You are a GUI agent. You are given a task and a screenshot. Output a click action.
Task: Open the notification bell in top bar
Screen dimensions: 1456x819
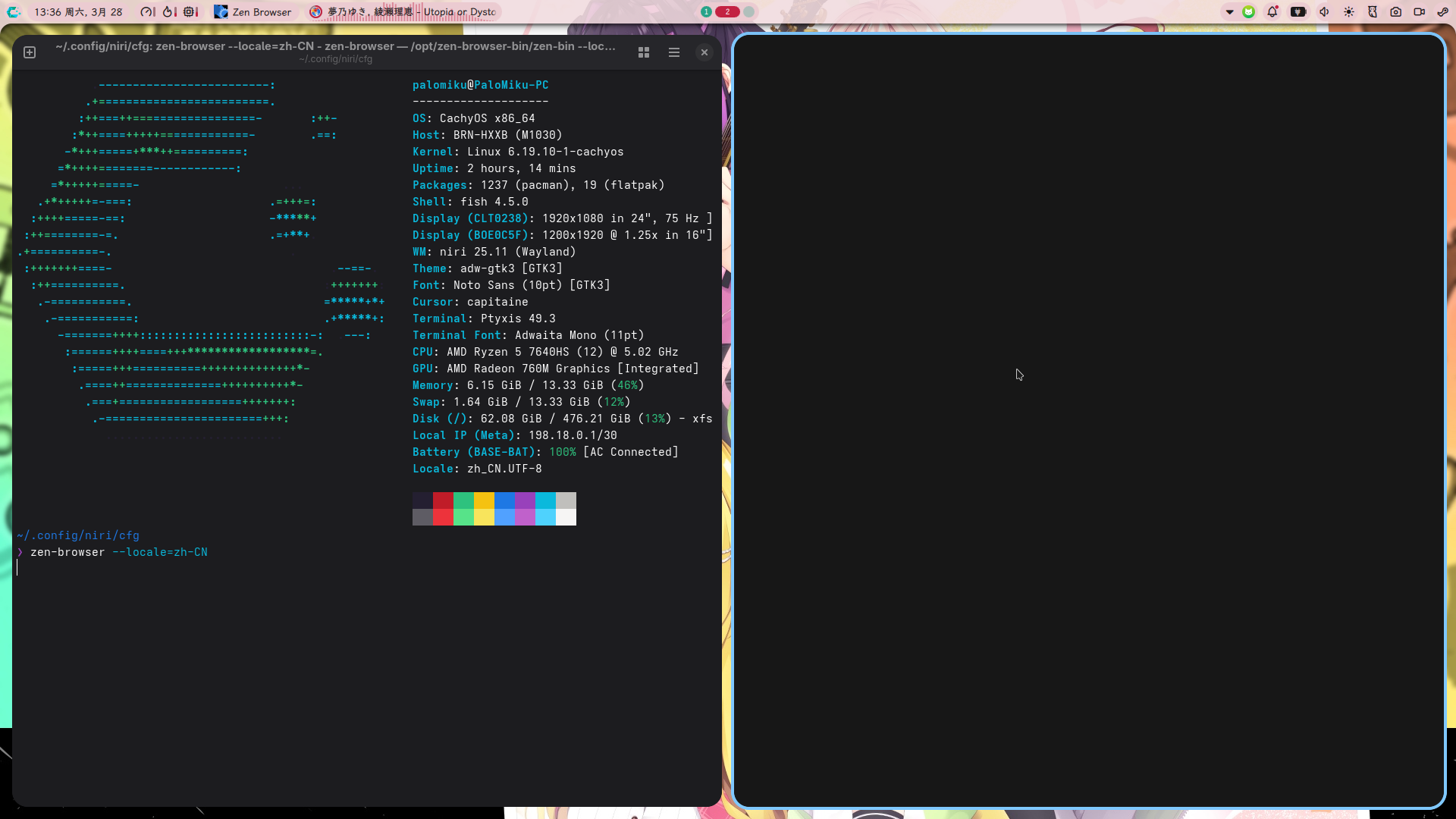pos(1272,11)
